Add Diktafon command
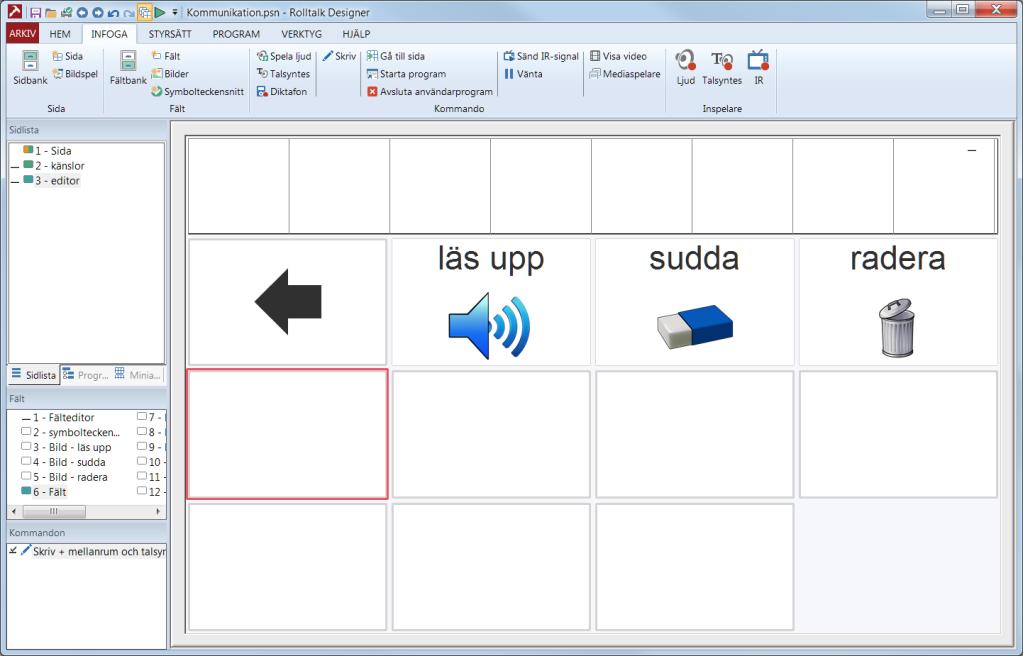 point(282,91)
